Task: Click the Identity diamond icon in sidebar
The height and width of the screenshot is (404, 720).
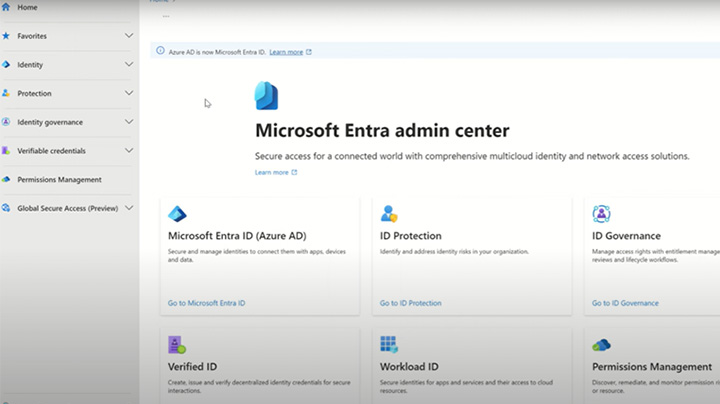Action: (x=6, y=65)
